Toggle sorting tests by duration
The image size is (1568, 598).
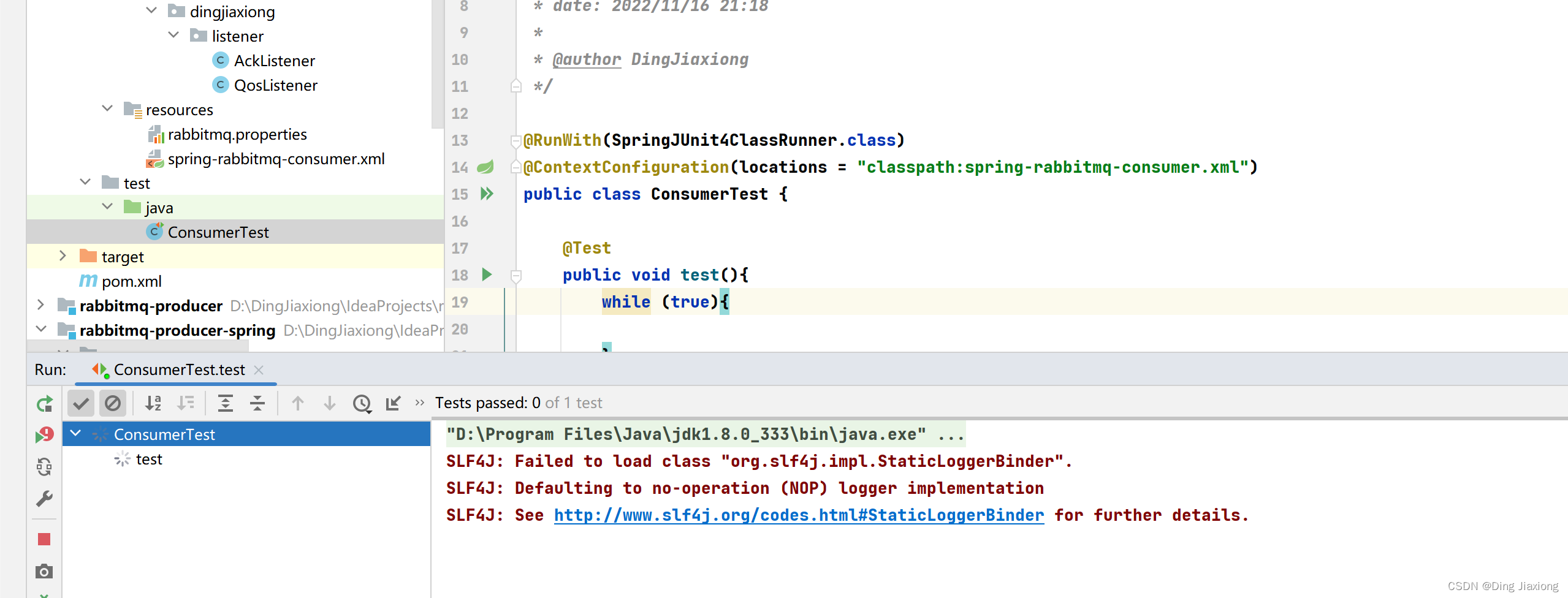tap(185, 403)
